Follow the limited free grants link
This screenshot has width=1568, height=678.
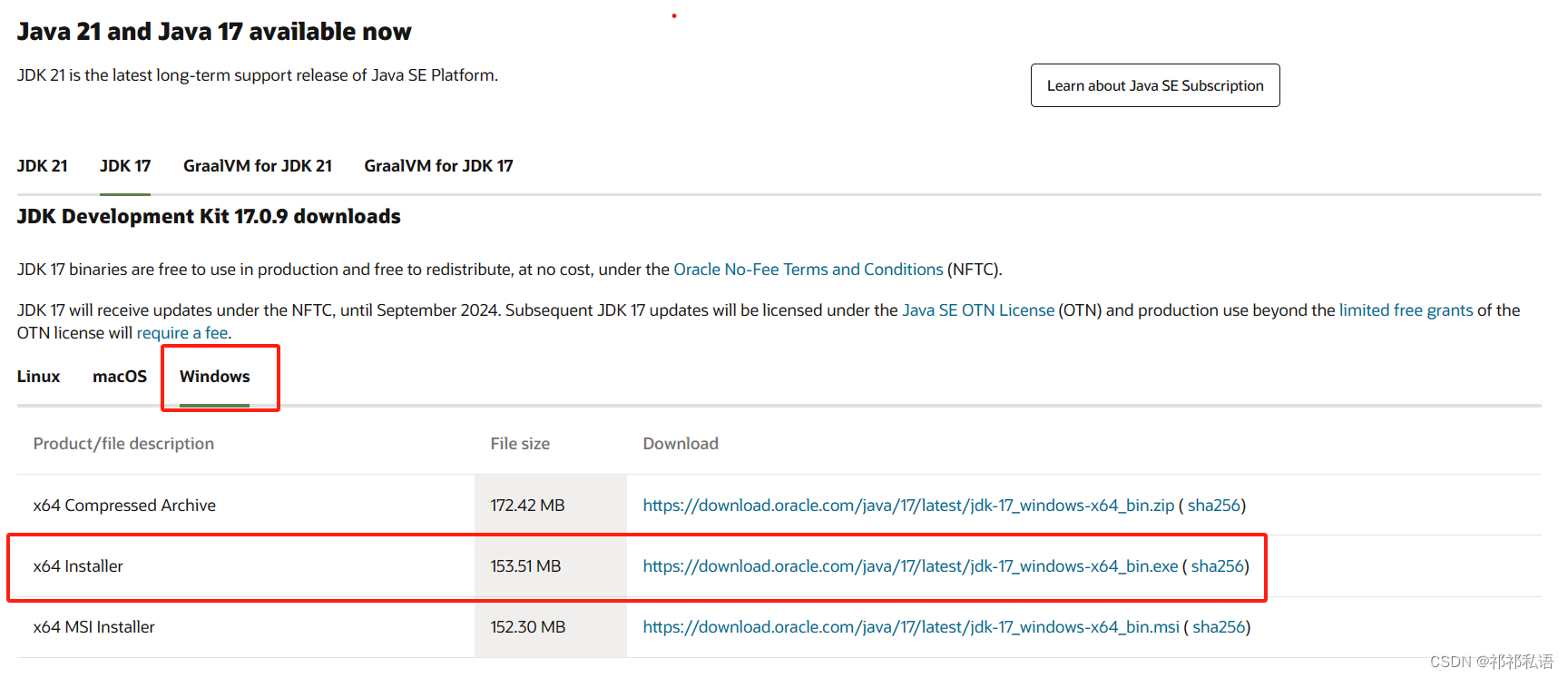(x=1406, y=310)
